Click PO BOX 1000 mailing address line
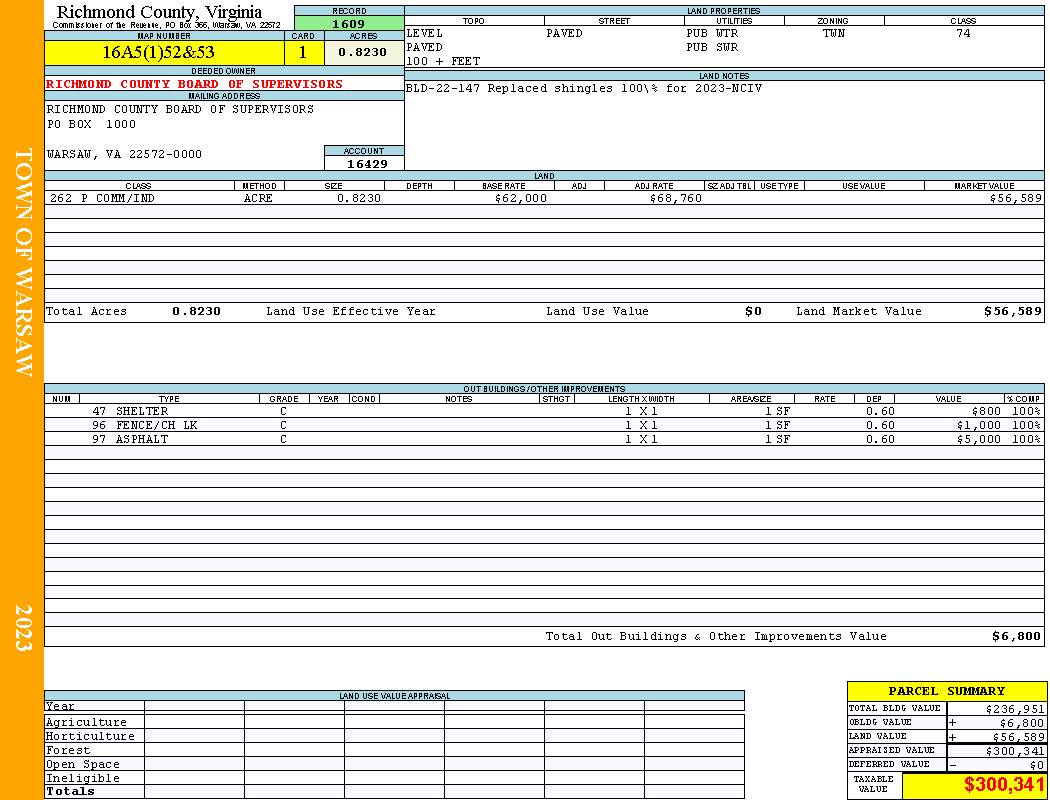Image resolution: width=1050 pixels, height=800 pixels. coord(91,125)
